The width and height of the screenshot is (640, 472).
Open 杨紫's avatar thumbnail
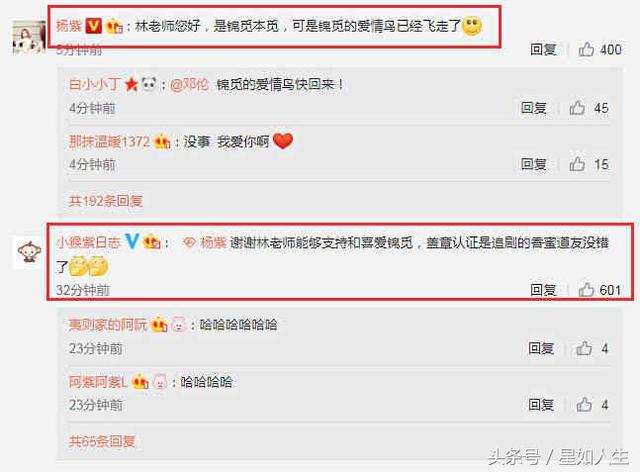tap(29, 38)
